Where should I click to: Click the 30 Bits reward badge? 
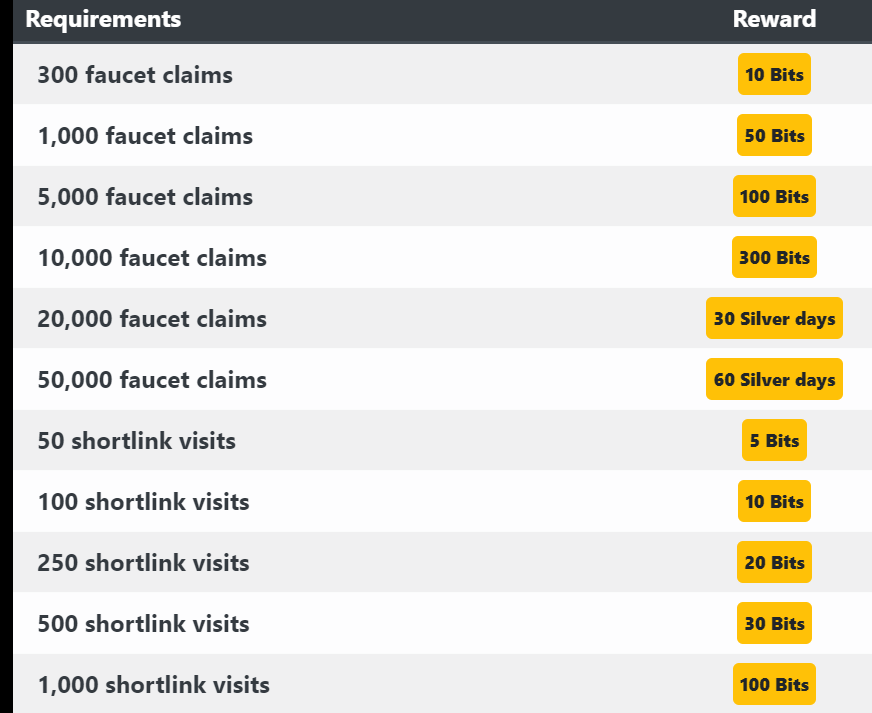click(774, 623)
